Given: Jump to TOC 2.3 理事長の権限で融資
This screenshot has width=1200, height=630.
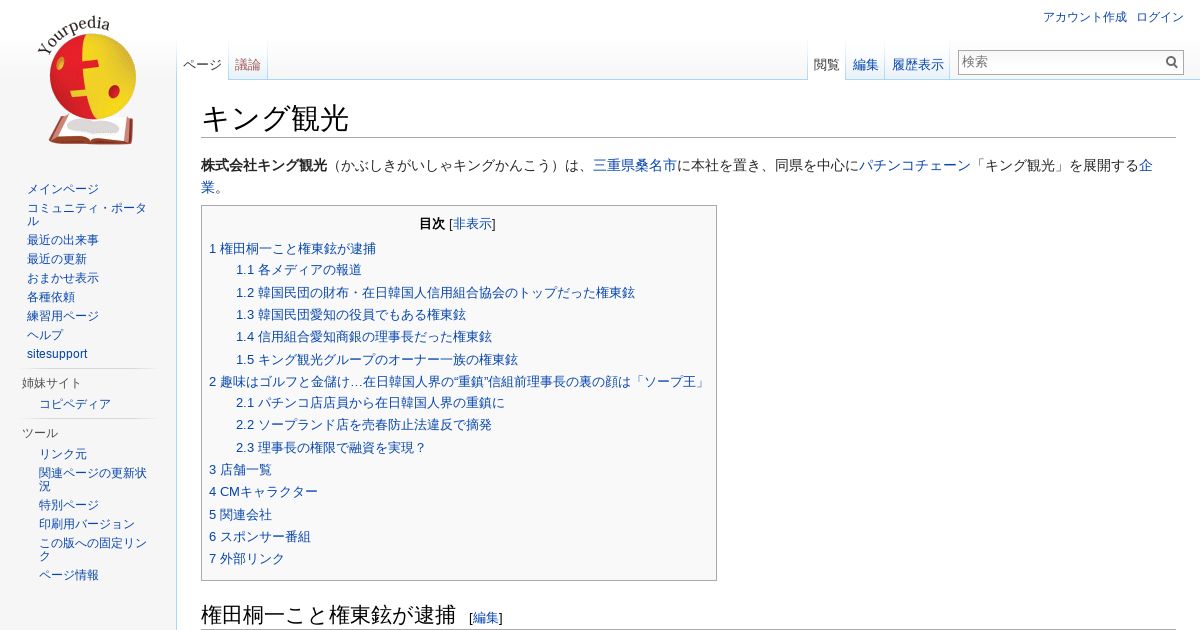Looking at the screenshot, I should [x=331, y=448].
